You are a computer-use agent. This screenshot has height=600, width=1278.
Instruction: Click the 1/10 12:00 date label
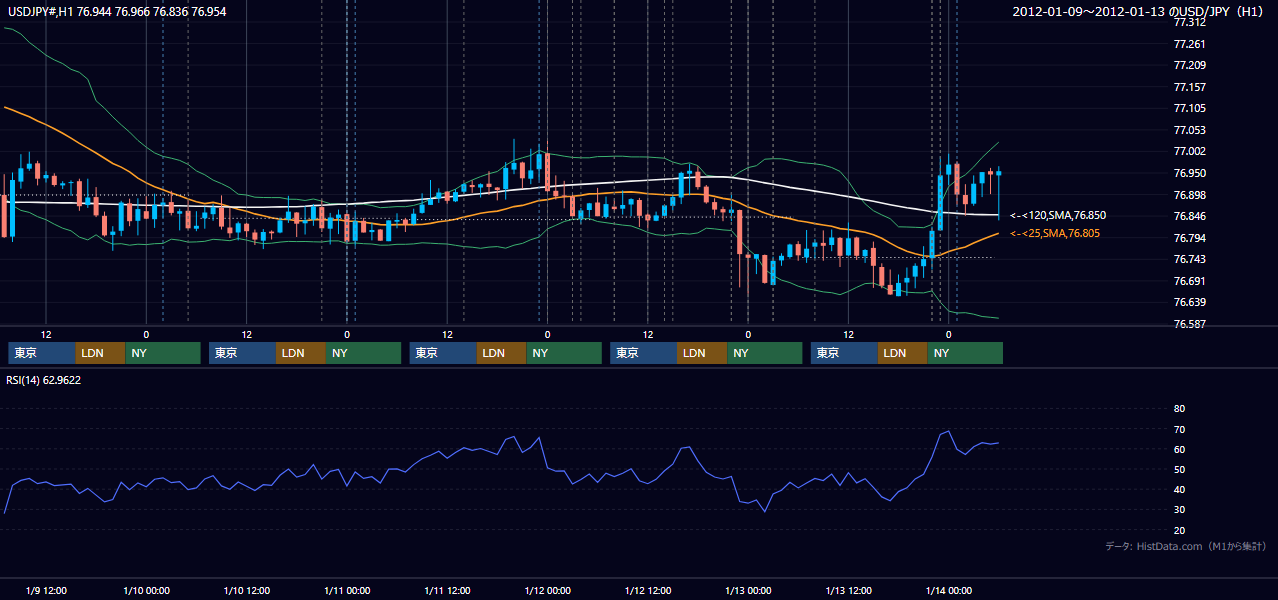click(246, 590)
